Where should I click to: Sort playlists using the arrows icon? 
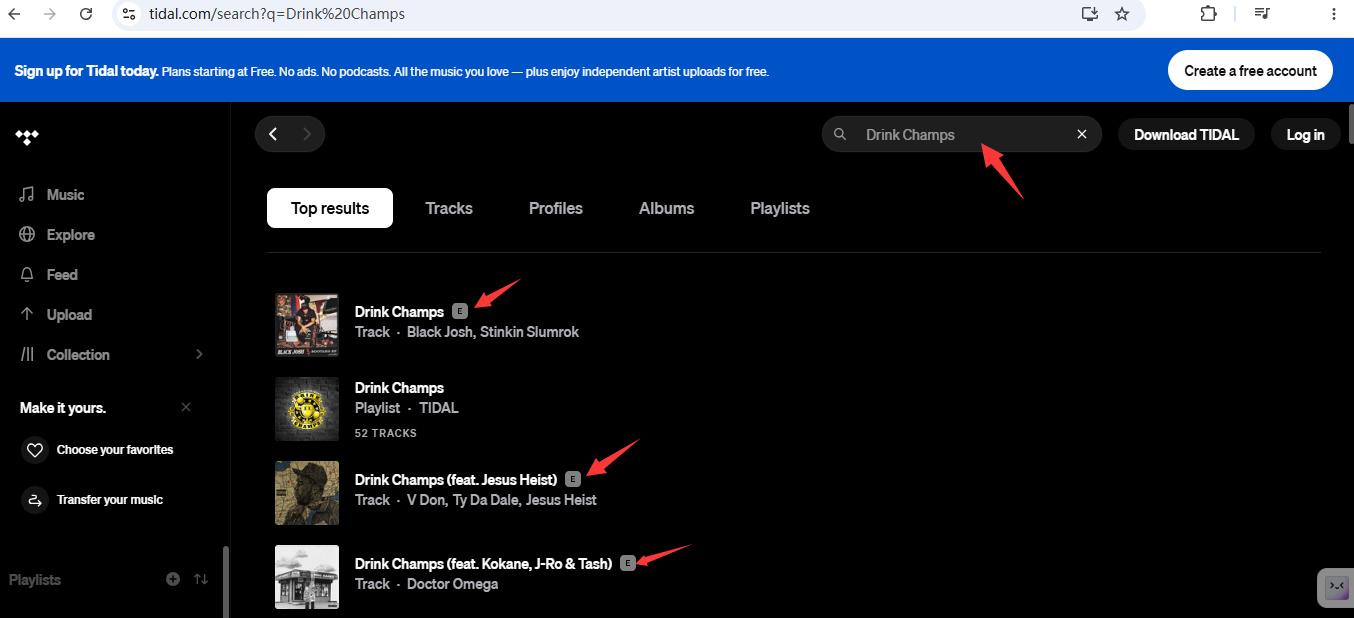pyautogui.click(x=201, y=579)
